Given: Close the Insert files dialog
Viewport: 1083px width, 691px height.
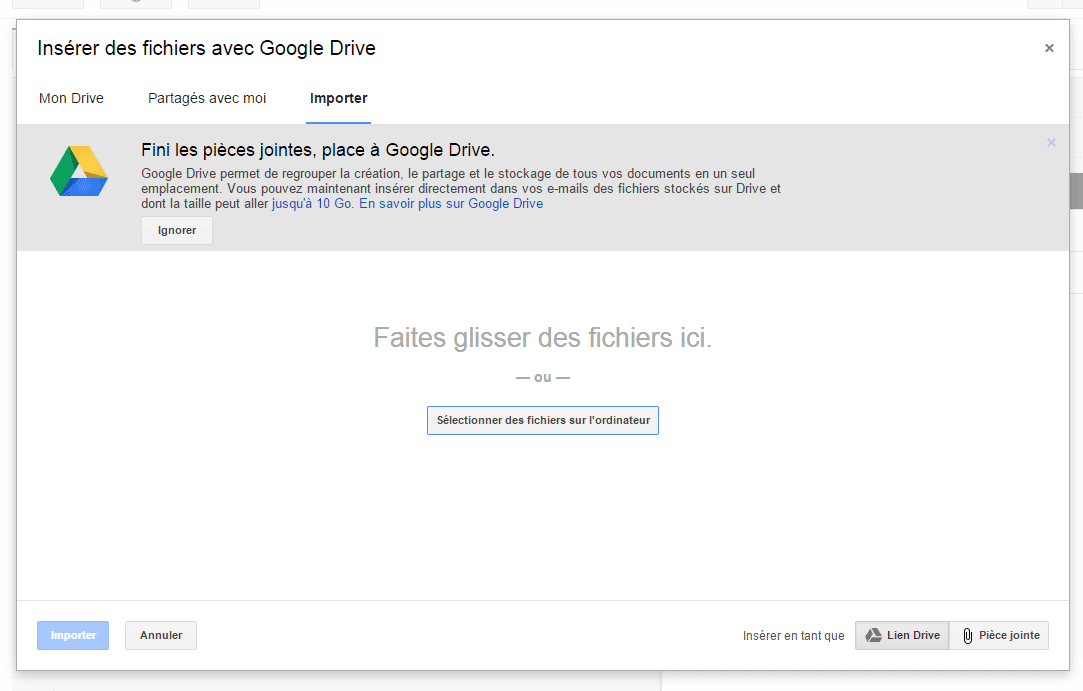Looking at the screenshot, I should (1049, 48).
